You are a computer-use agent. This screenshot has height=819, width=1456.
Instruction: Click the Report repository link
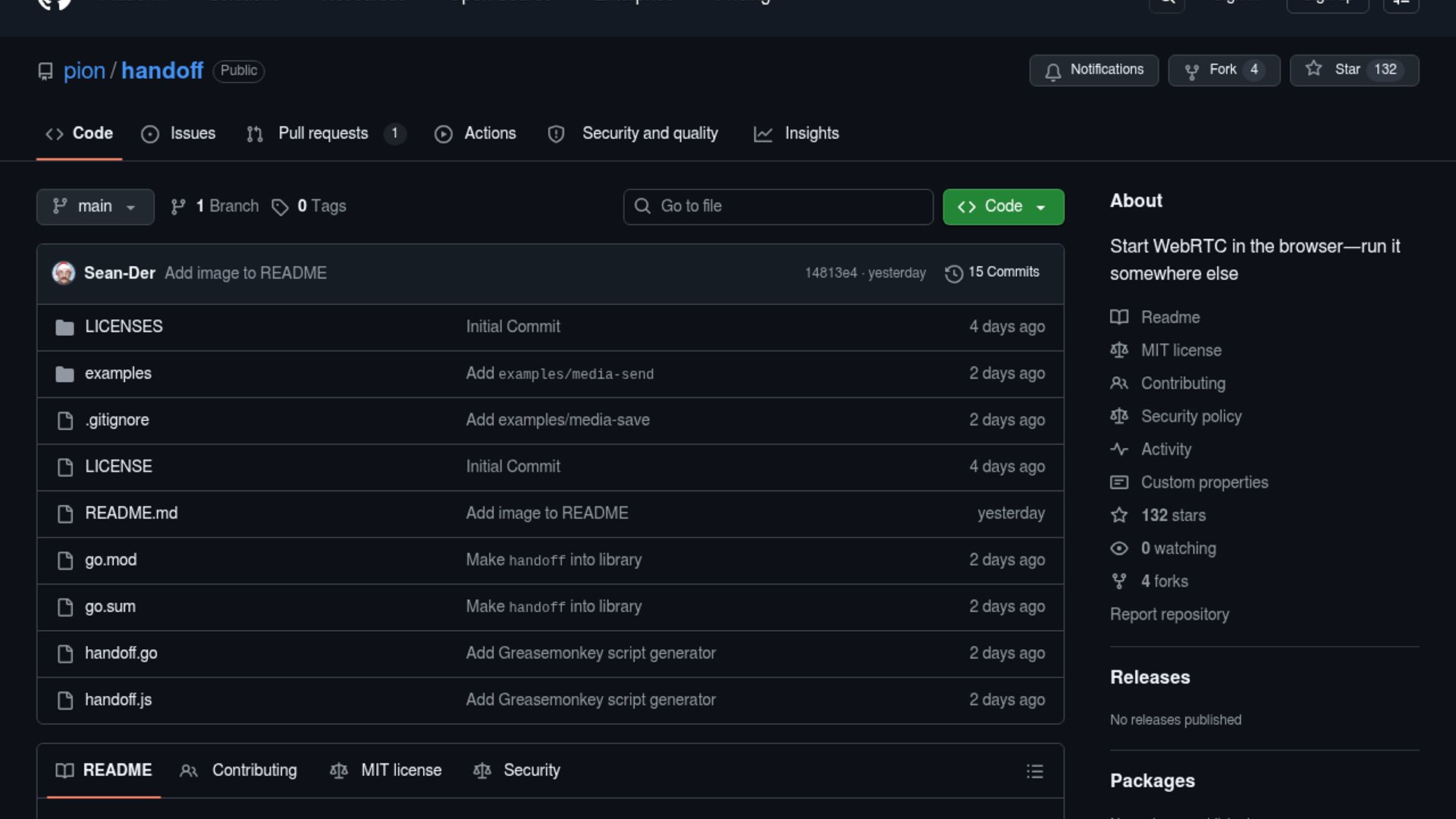[x=1169, y=614]
